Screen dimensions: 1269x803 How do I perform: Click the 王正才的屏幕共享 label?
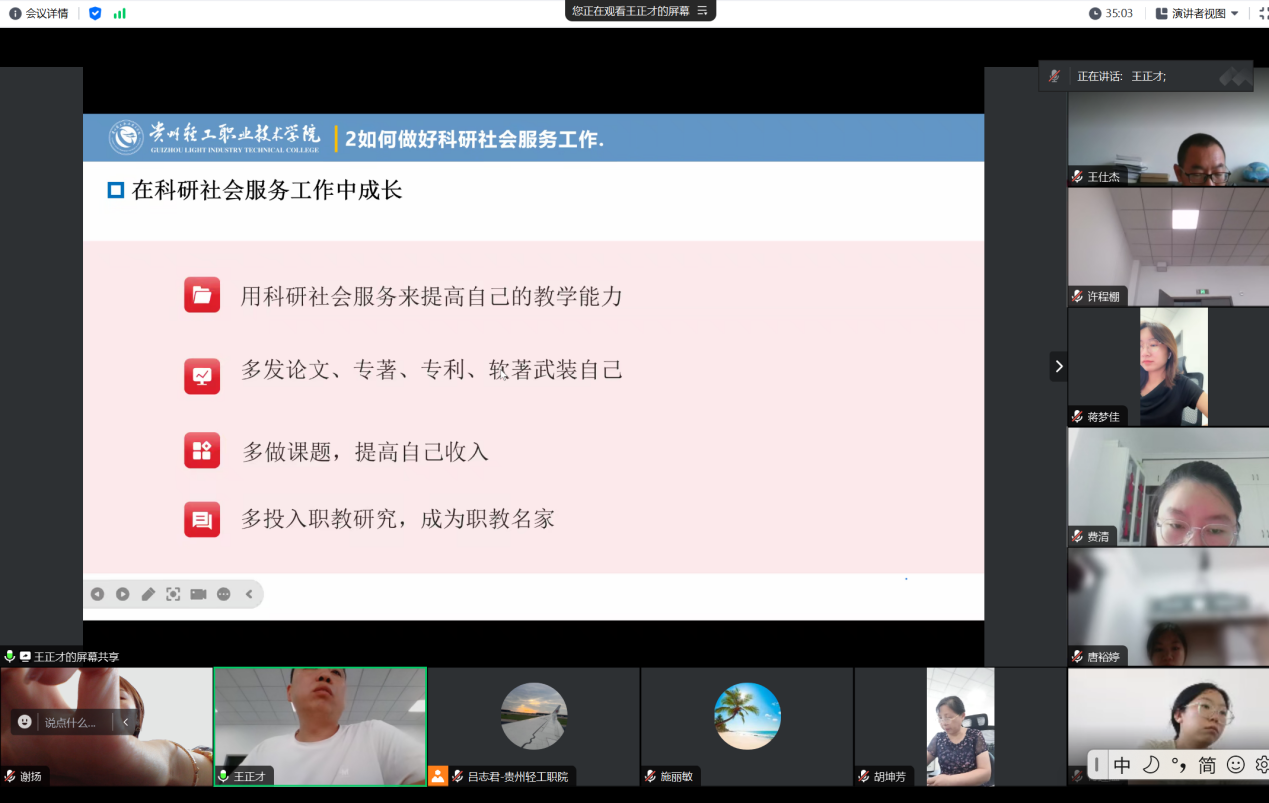click(76, 657)
